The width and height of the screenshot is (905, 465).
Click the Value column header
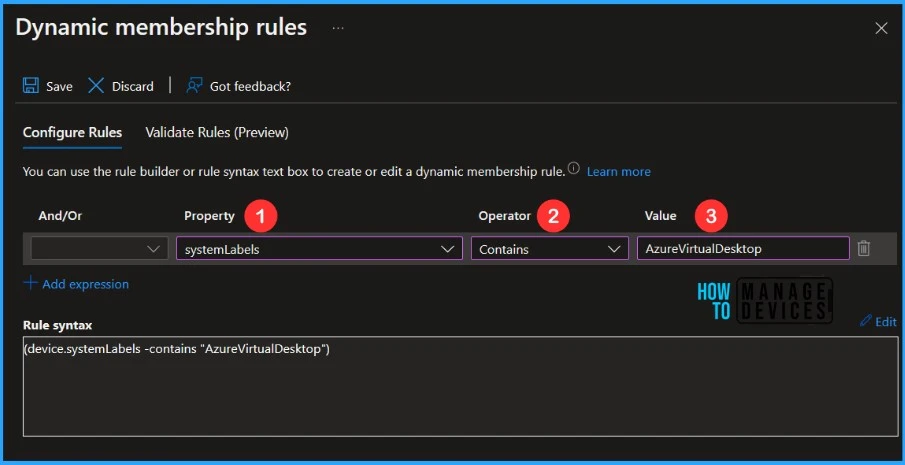pos(660,216)
